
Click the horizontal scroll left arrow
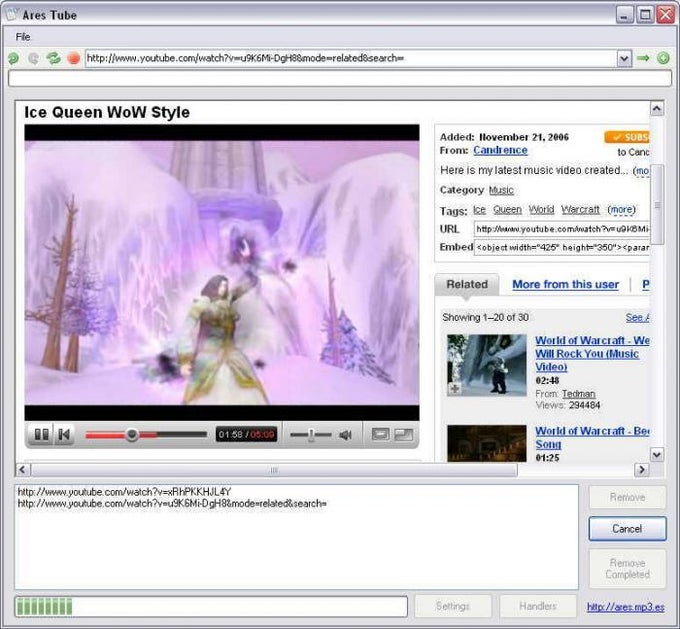tap(23, 470)
